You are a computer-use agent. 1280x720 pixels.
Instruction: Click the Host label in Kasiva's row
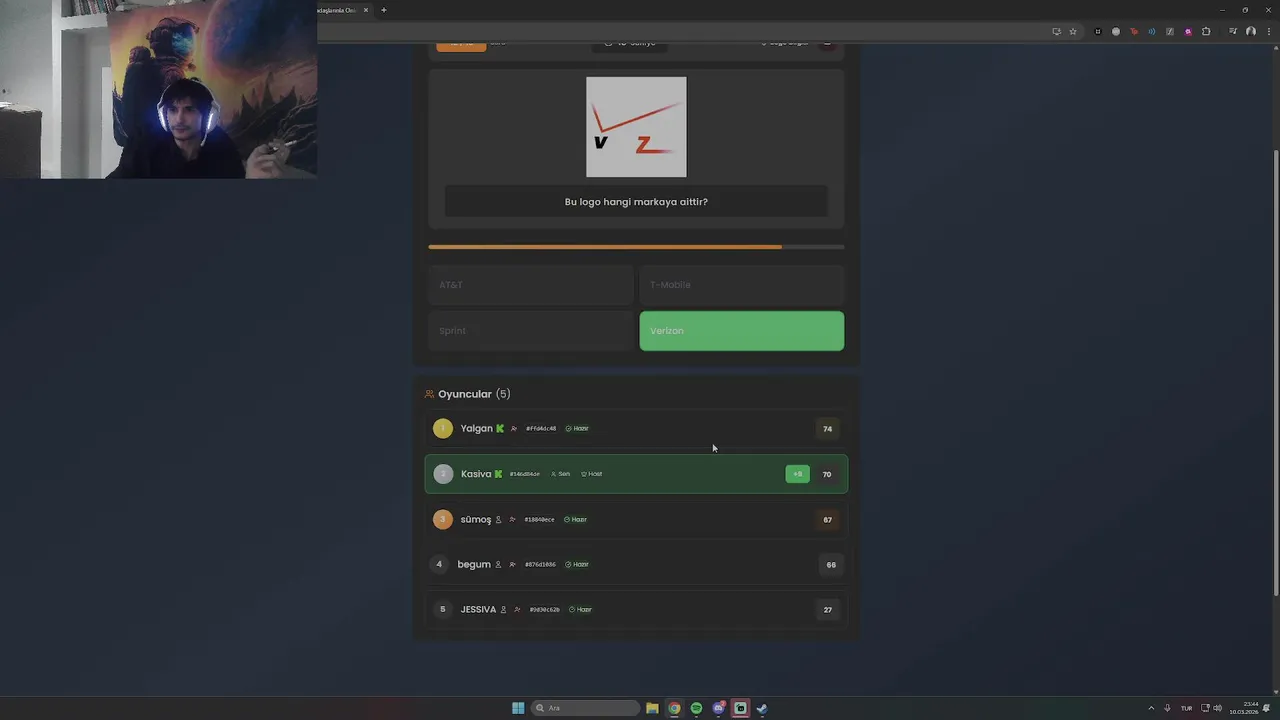tap(591, 474)
